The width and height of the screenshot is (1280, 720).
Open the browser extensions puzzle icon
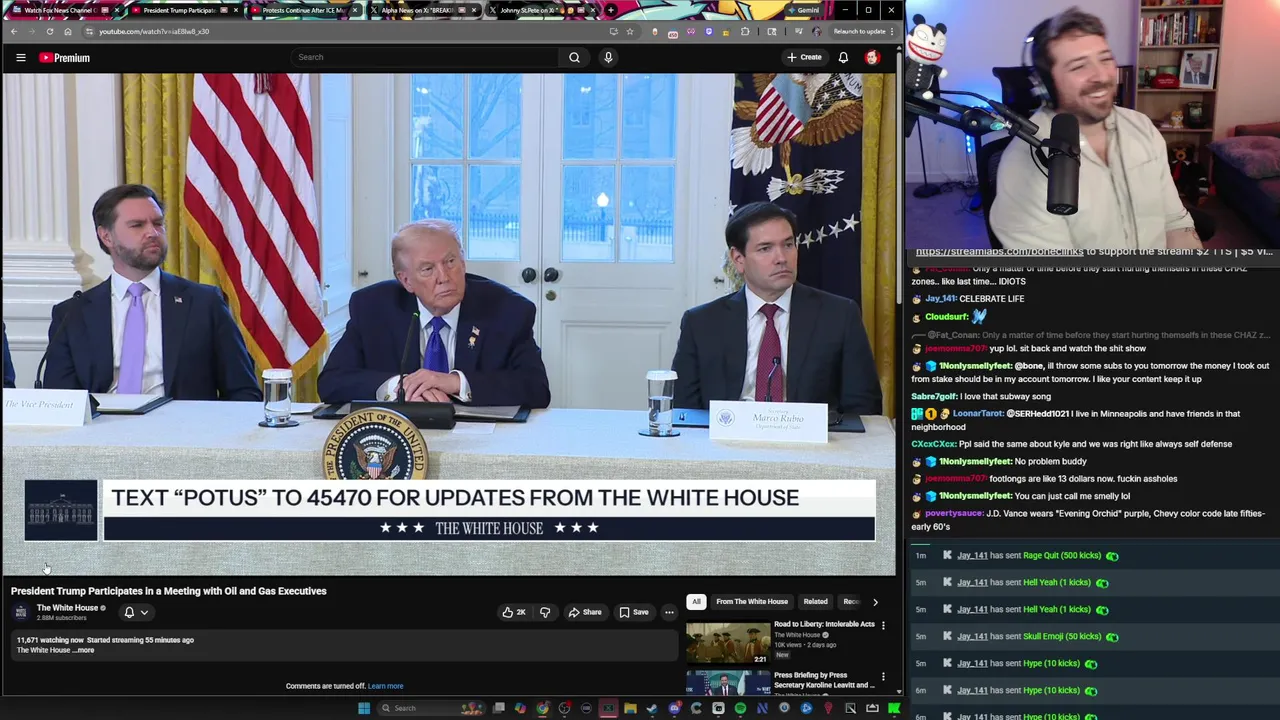coord(745,31)
